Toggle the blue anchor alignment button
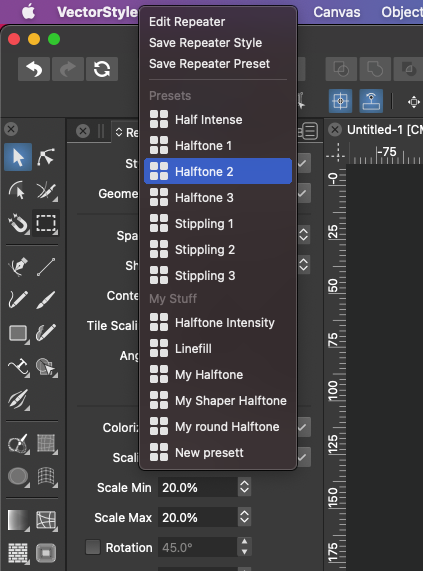This screenshot has width=423, height=571. pyautogui.click(x=371, y=101)
